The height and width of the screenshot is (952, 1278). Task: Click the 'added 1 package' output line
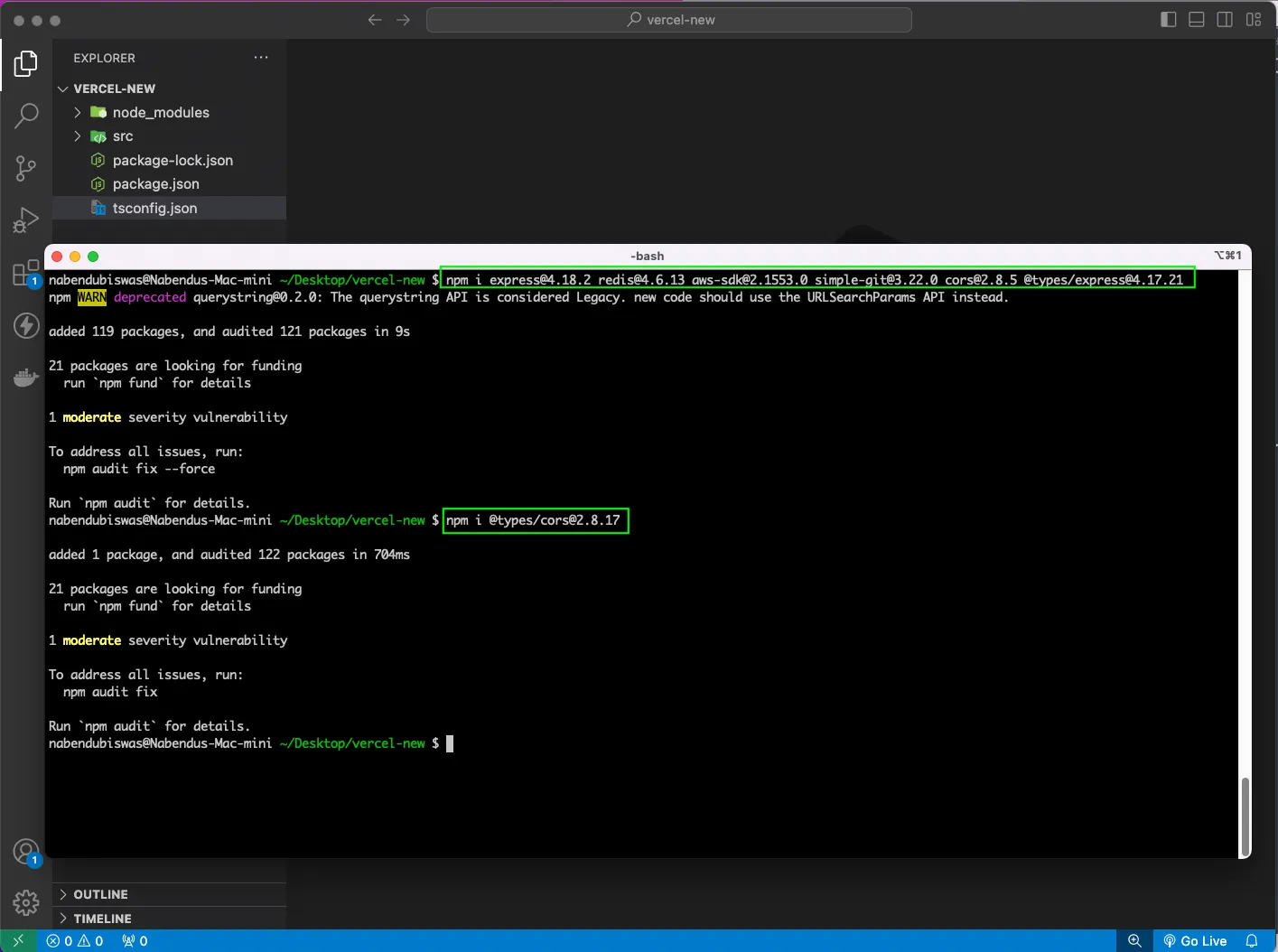[229, 555]
